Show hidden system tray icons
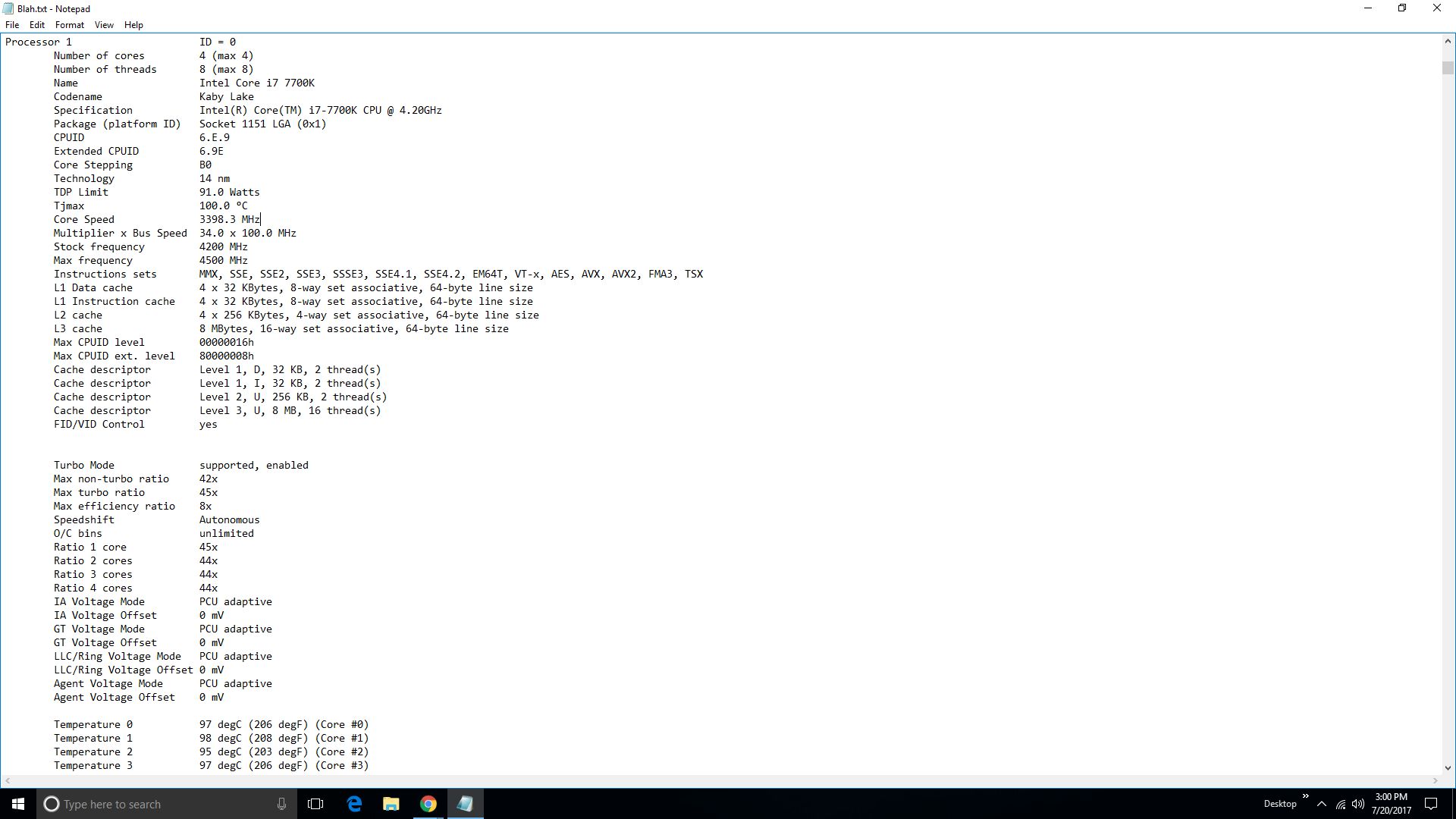Screen dimensions: 1456x819 (x=1322, y=804)
